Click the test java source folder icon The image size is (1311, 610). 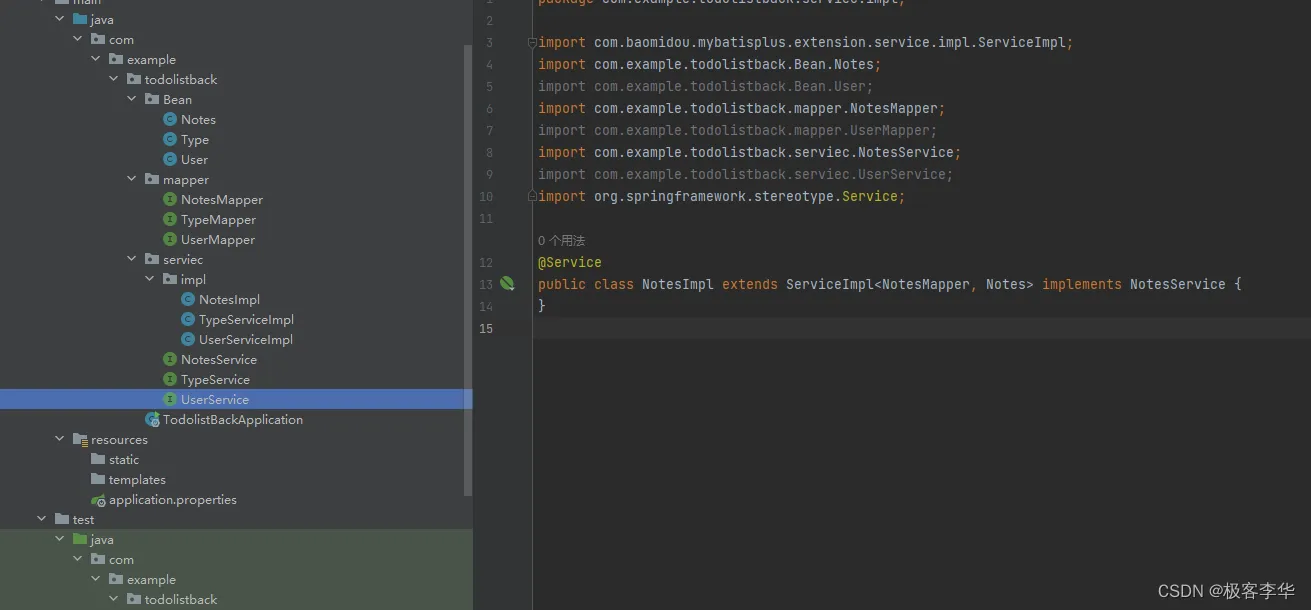click(80, 539)
